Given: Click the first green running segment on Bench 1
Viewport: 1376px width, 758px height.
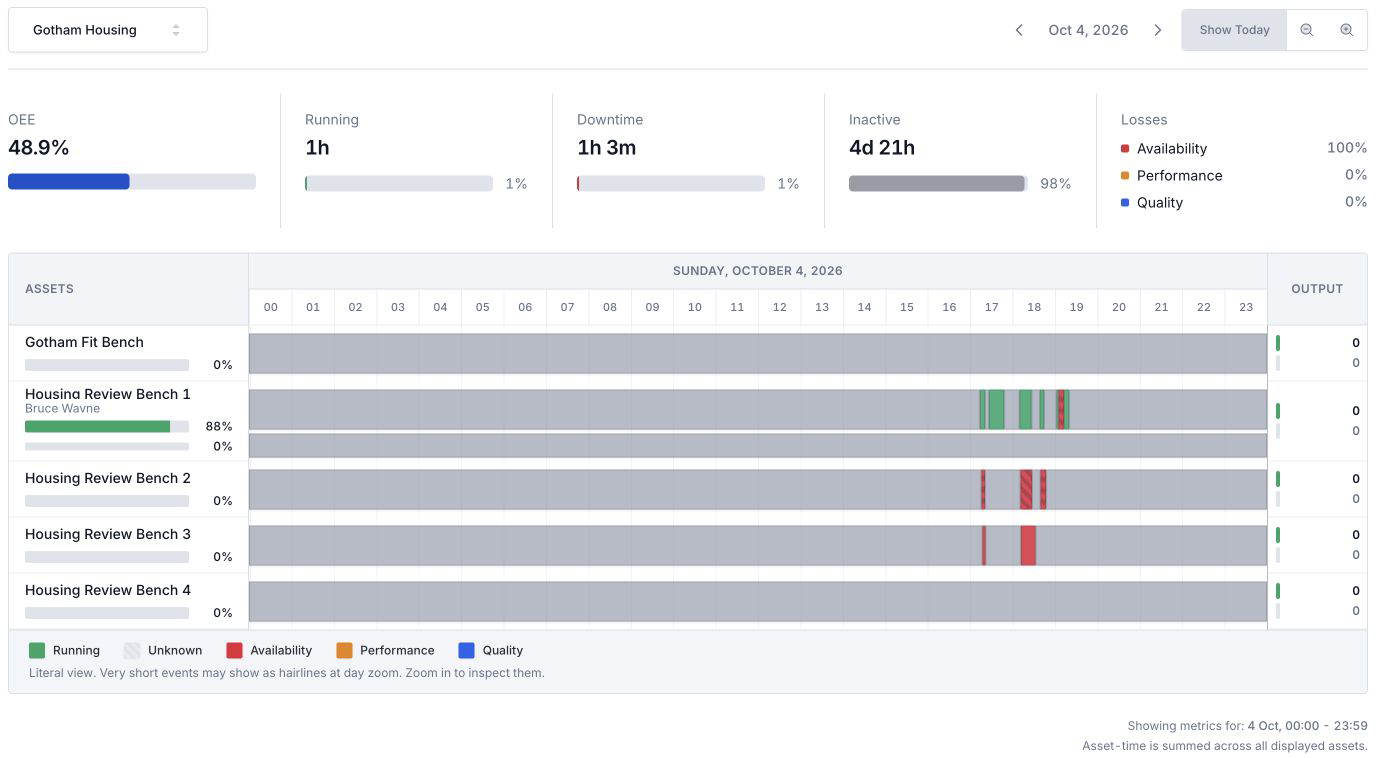Looking at the screenshot, I should [982, 410].
